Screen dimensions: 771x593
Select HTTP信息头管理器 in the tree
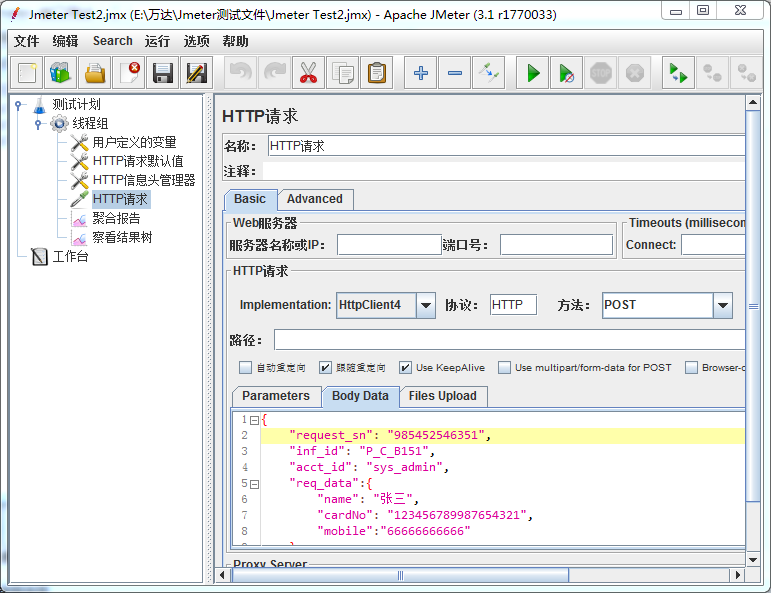click(x=144, y=180)
